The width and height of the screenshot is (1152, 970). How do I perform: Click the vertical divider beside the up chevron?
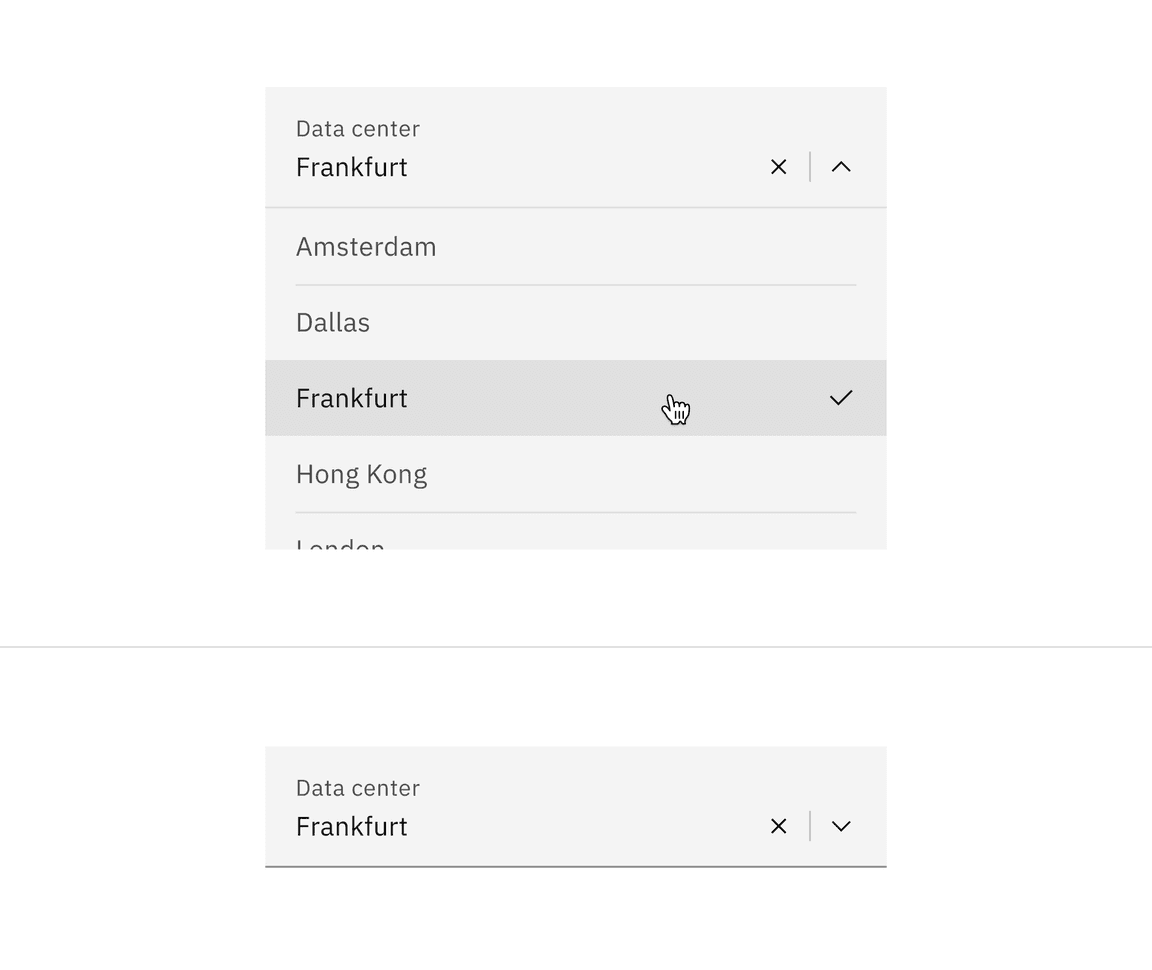[810, 167]
